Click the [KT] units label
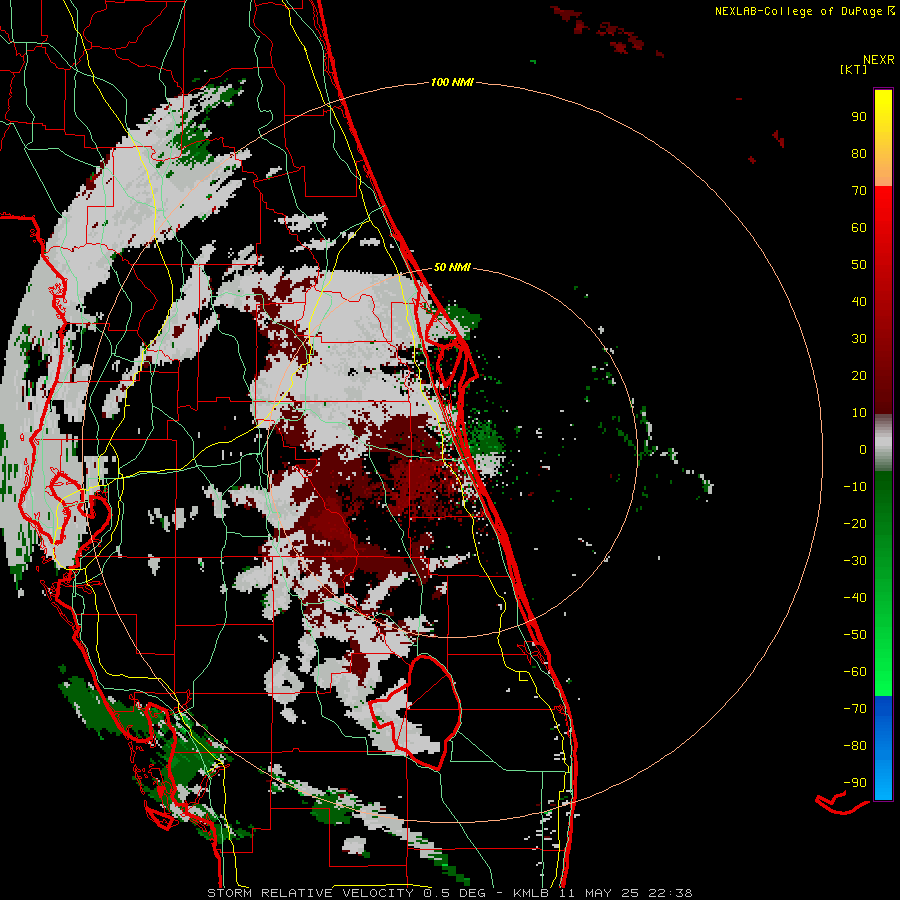The image size is (900, 900). 853,69
